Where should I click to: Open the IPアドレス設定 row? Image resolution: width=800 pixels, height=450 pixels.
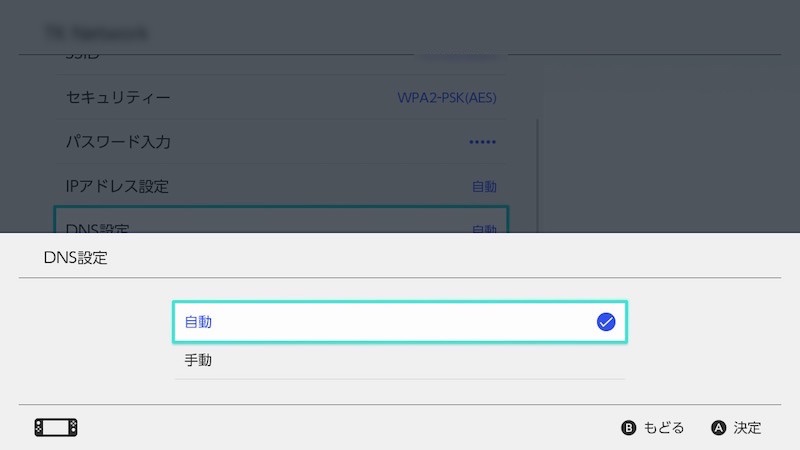pos(280,186)
